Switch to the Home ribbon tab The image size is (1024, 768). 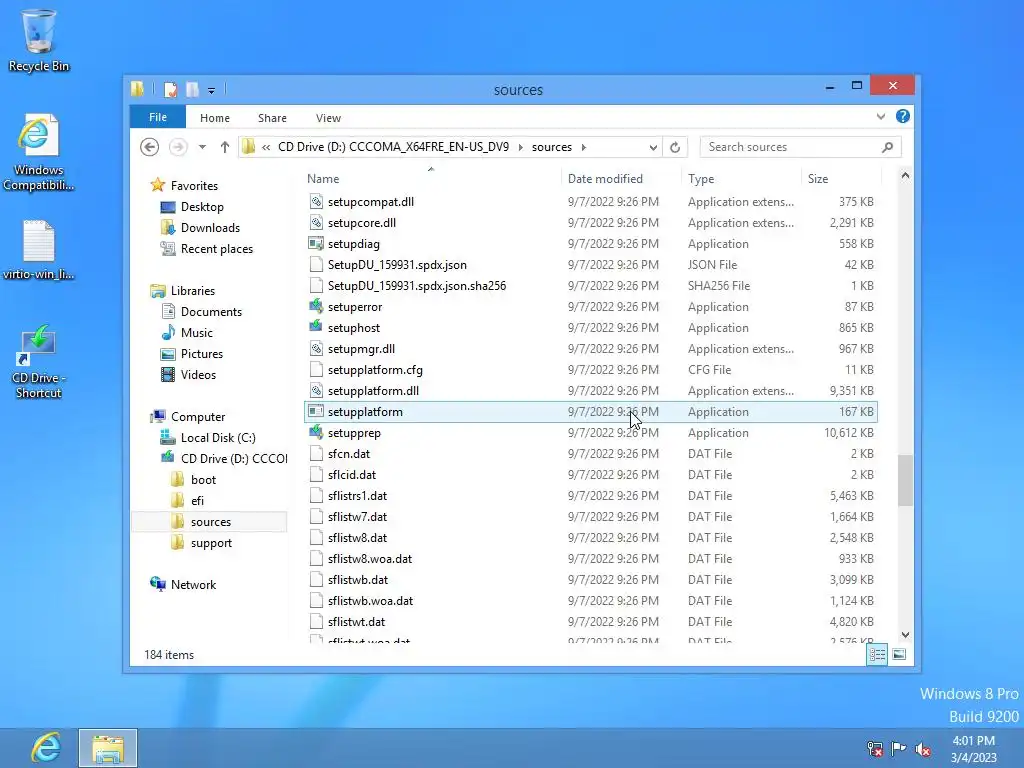(x=215, y=118)
